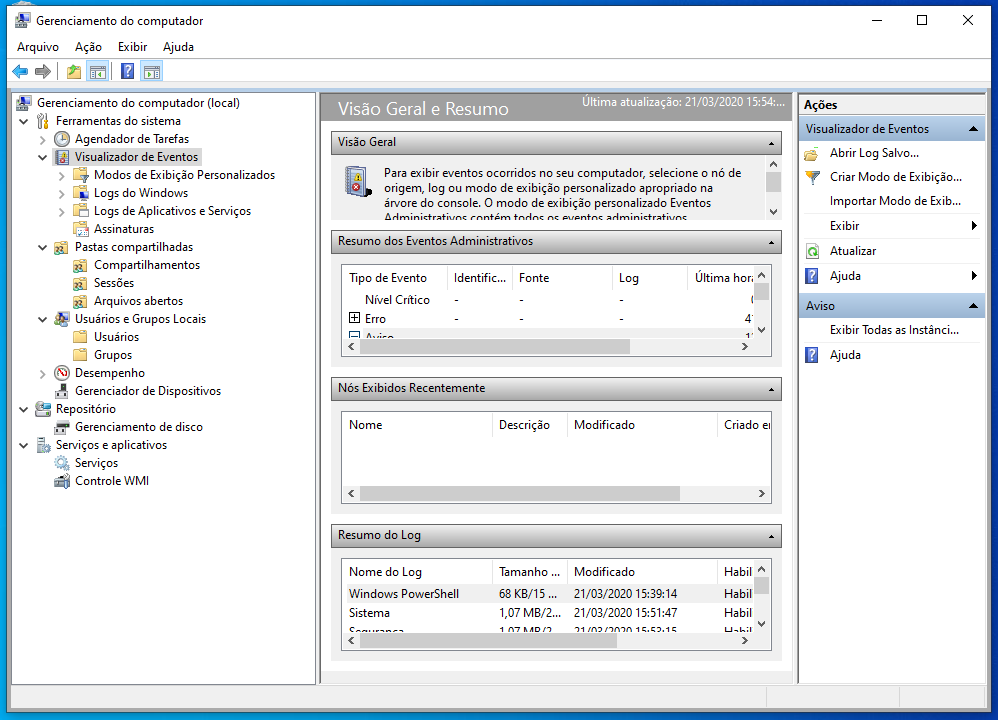Select Compartilhamentos in the tree
The height and width of the screenshot is (720, 998).
pyautogui.click(x=146, y=265)
